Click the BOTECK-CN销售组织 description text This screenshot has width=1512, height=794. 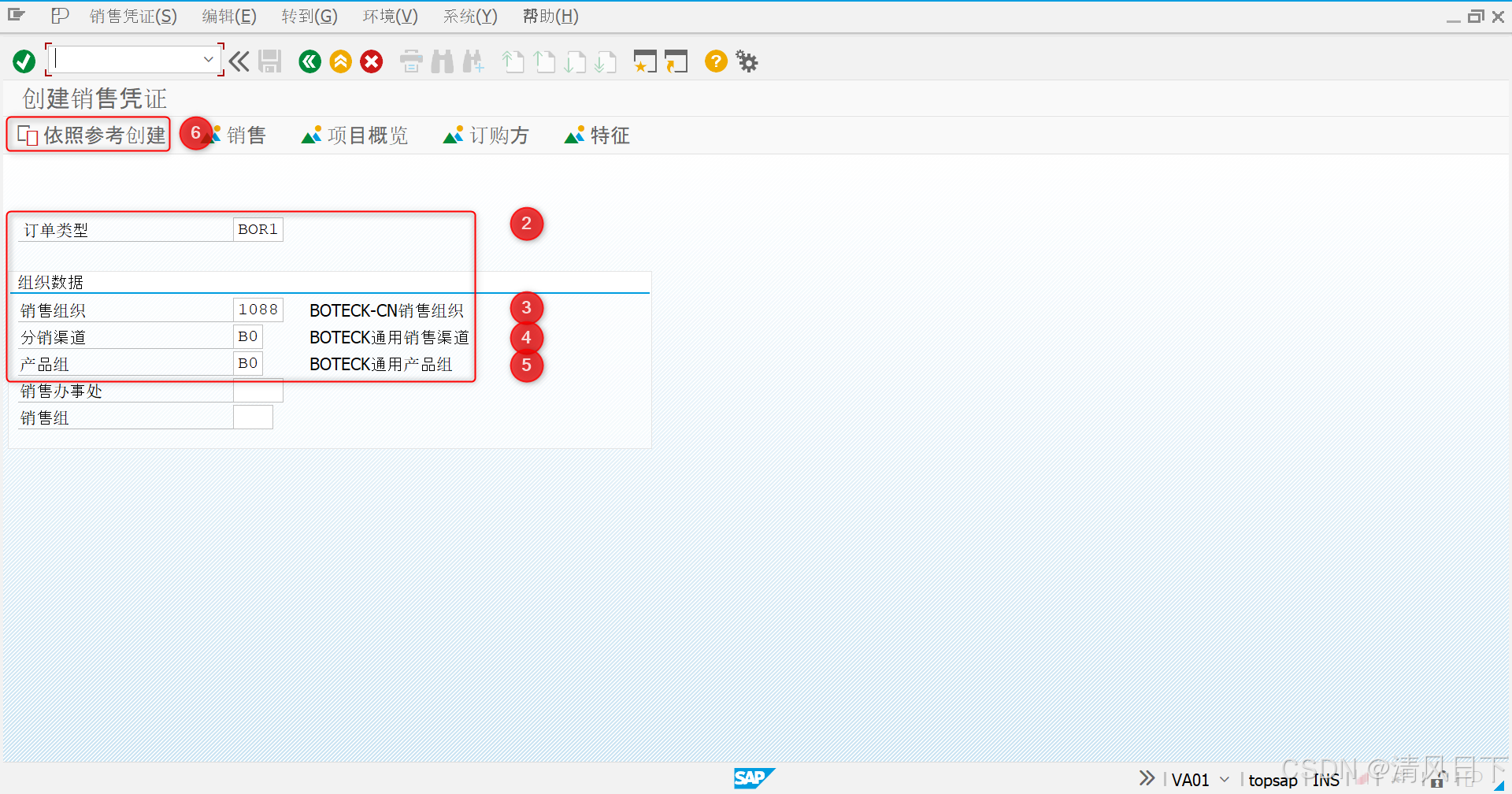click(387, 311)
